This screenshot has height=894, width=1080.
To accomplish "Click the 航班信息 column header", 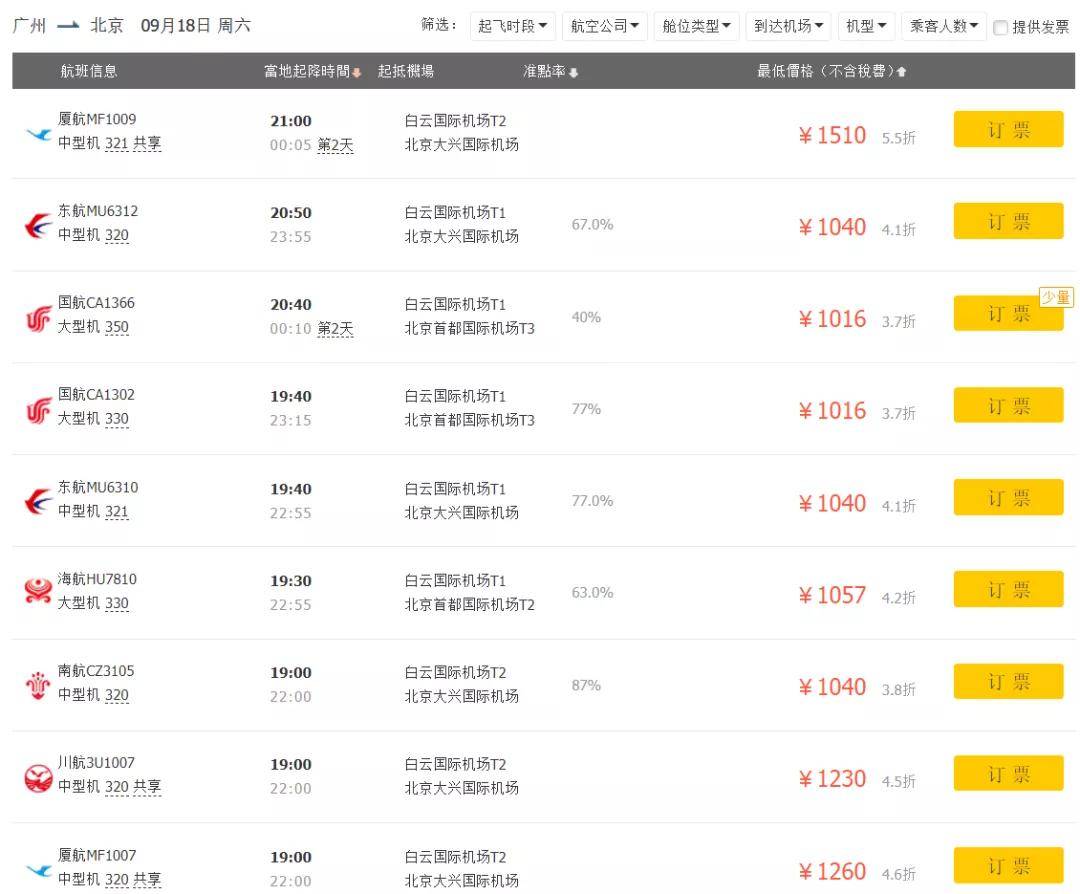I will (x=89, y=71).
